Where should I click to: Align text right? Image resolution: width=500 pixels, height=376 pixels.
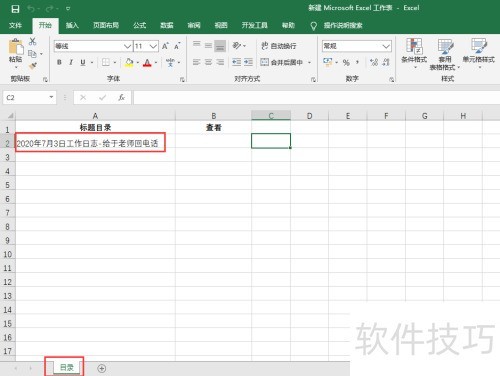pyautogui.click(x=220, y=62)
